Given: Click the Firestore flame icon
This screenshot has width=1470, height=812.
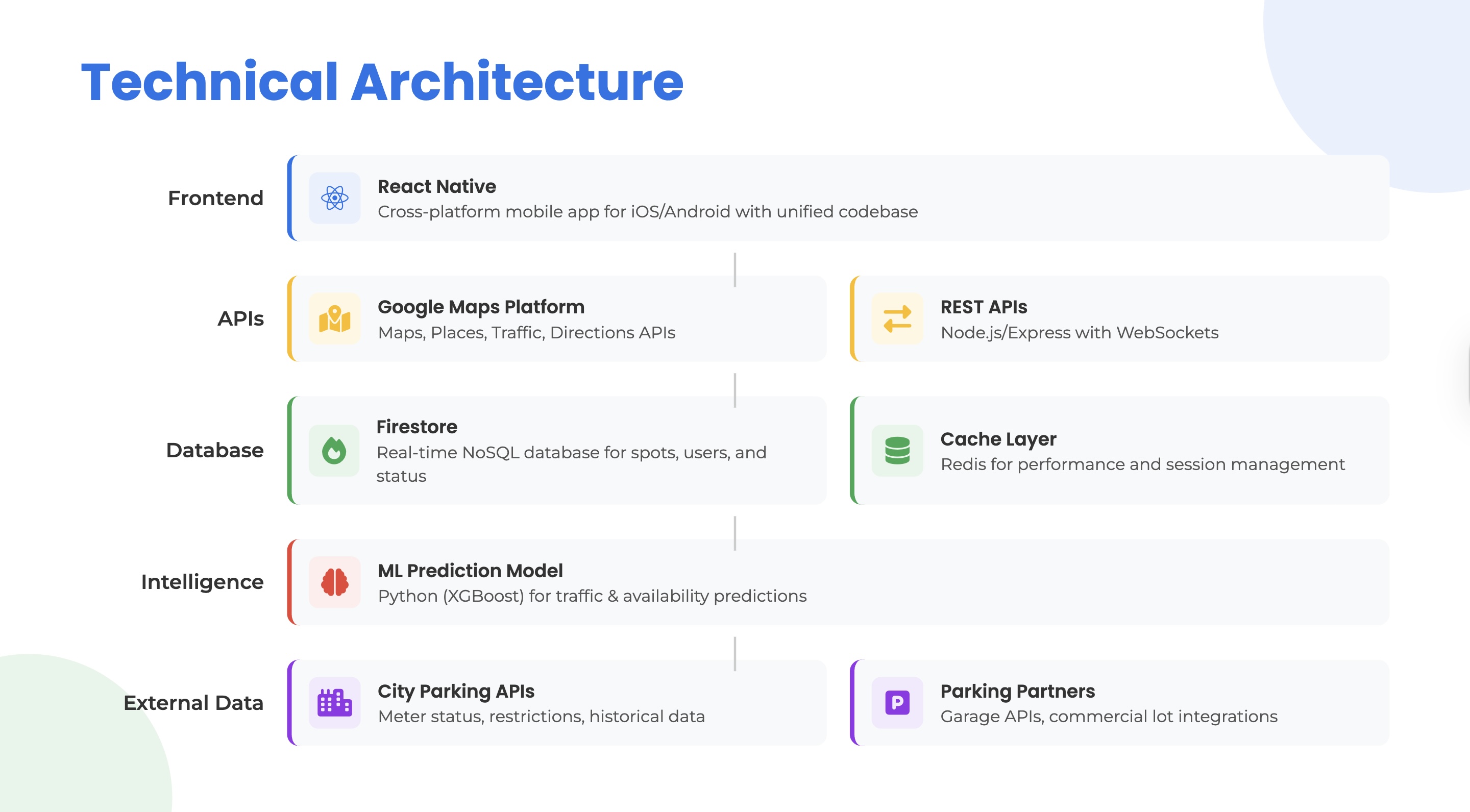Looking at the screenshot, I should click(334, 450).
